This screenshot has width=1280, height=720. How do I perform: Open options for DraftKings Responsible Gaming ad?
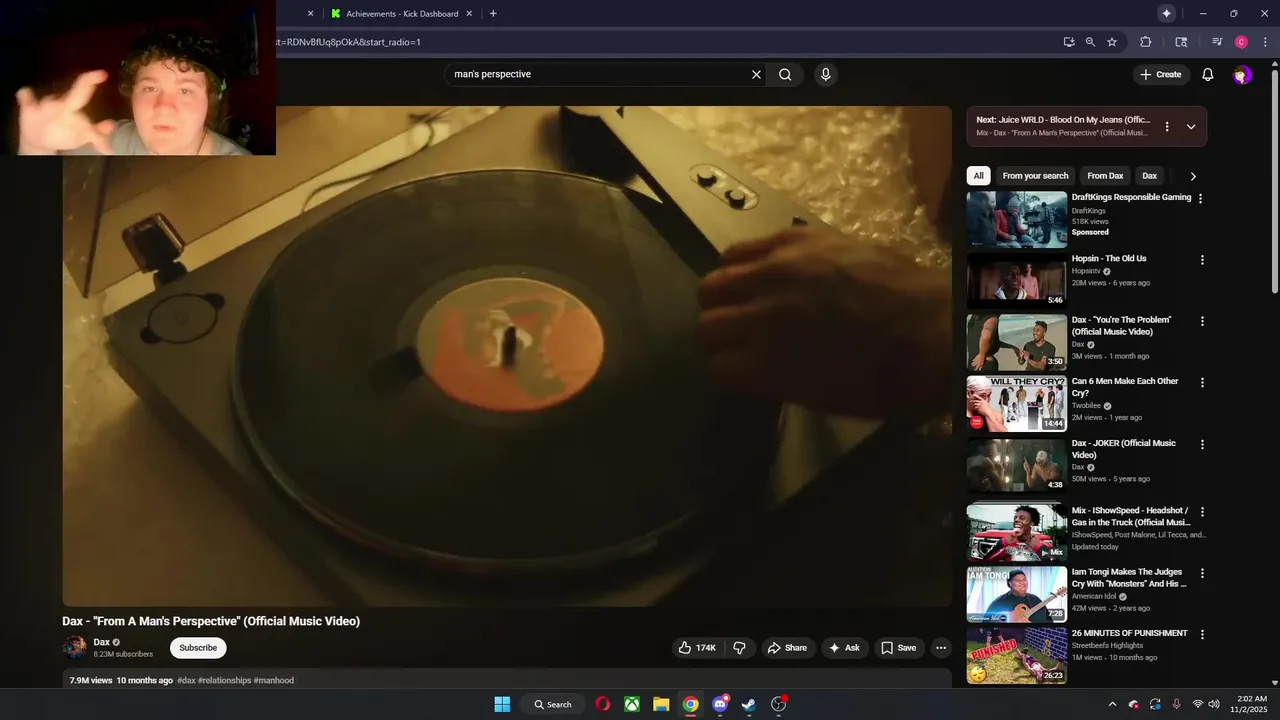[x=1201, y=198]
